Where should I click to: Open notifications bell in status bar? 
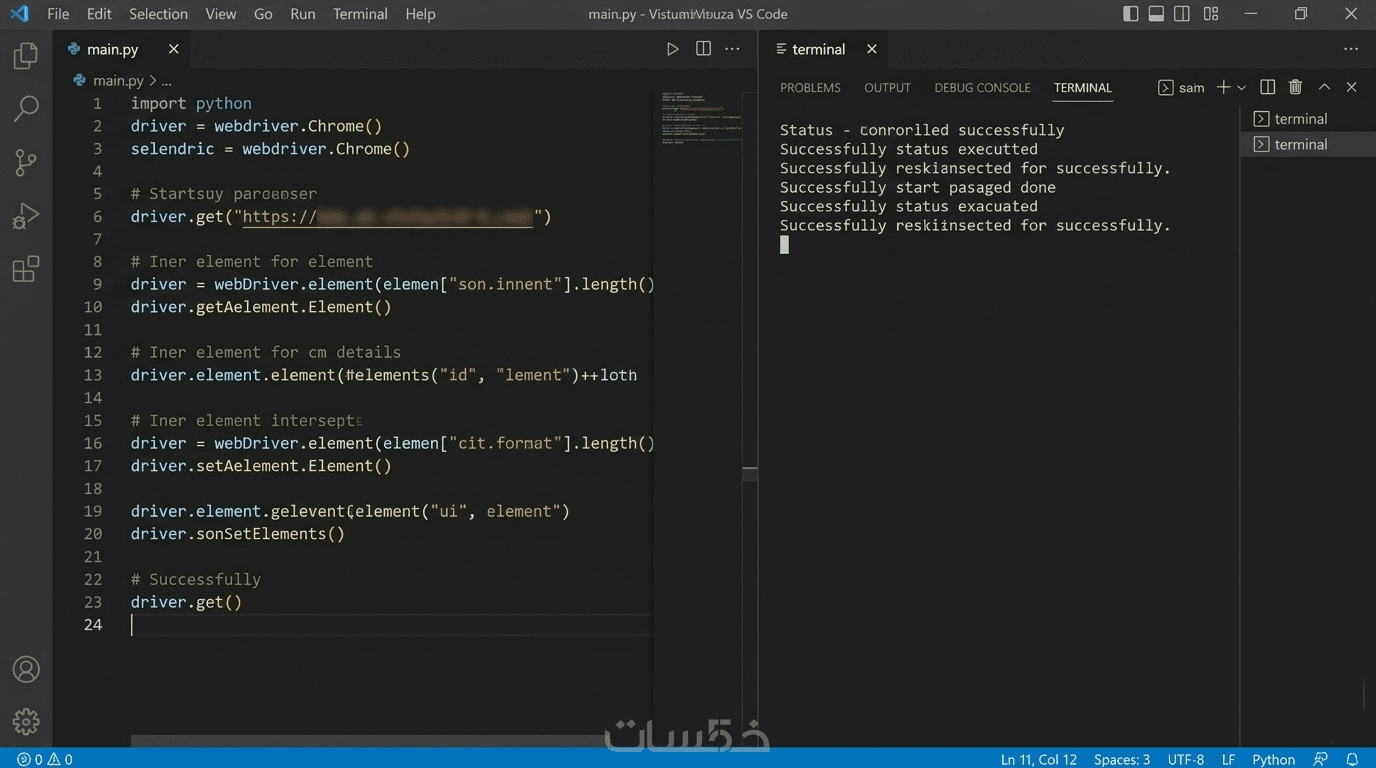[x=1352, y=759]
